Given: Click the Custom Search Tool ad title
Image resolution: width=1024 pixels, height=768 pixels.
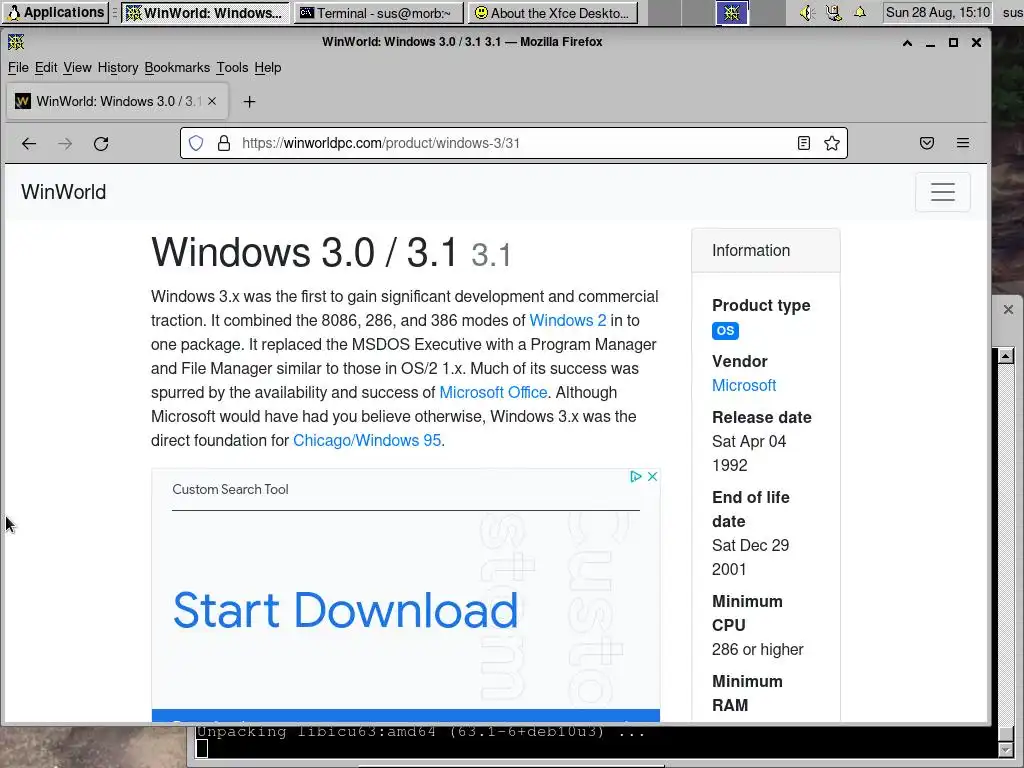Looking at the screenshot, I should [x=230, y=489].
